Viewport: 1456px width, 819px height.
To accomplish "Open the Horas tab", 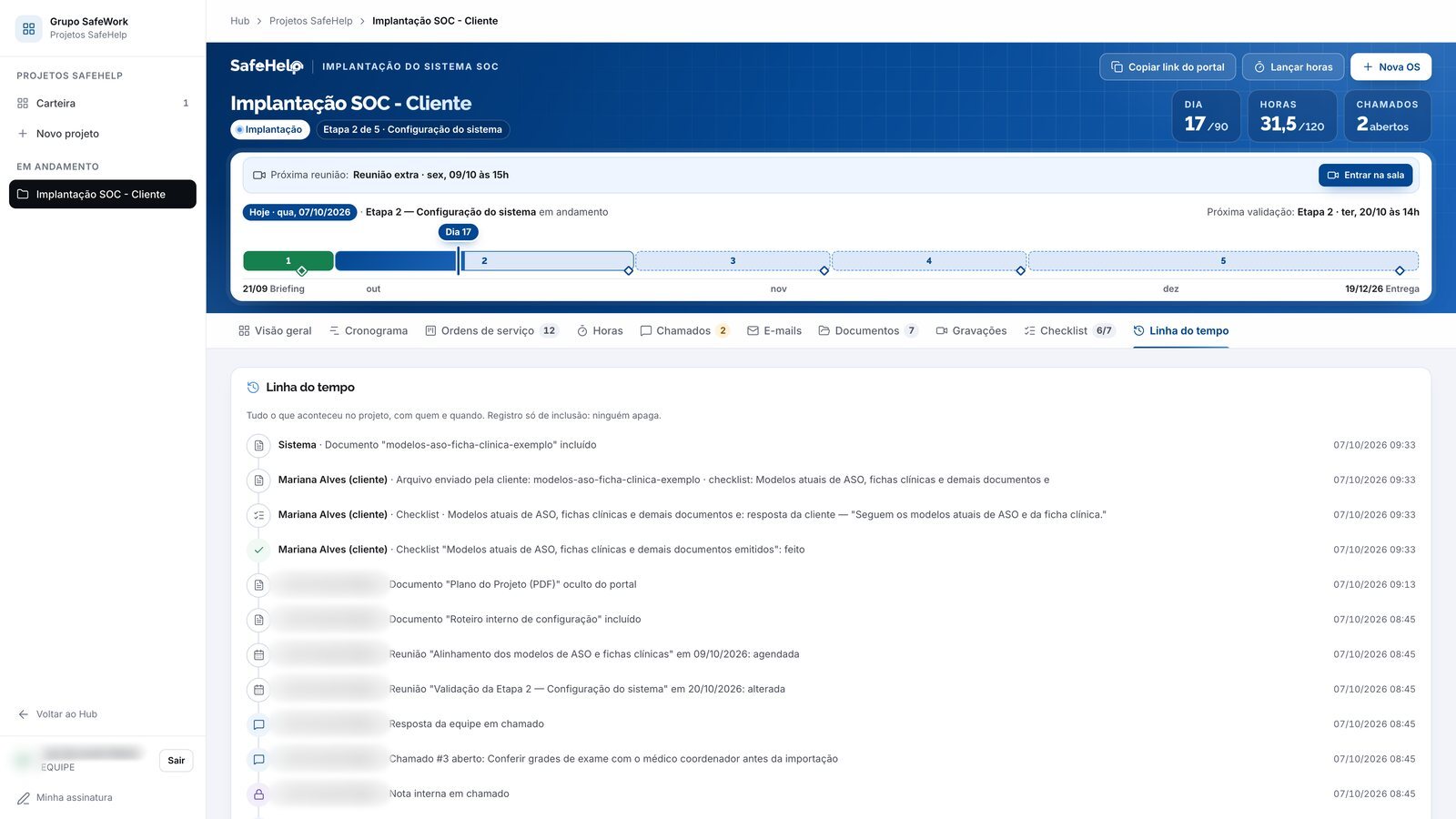I will (600, 330).
